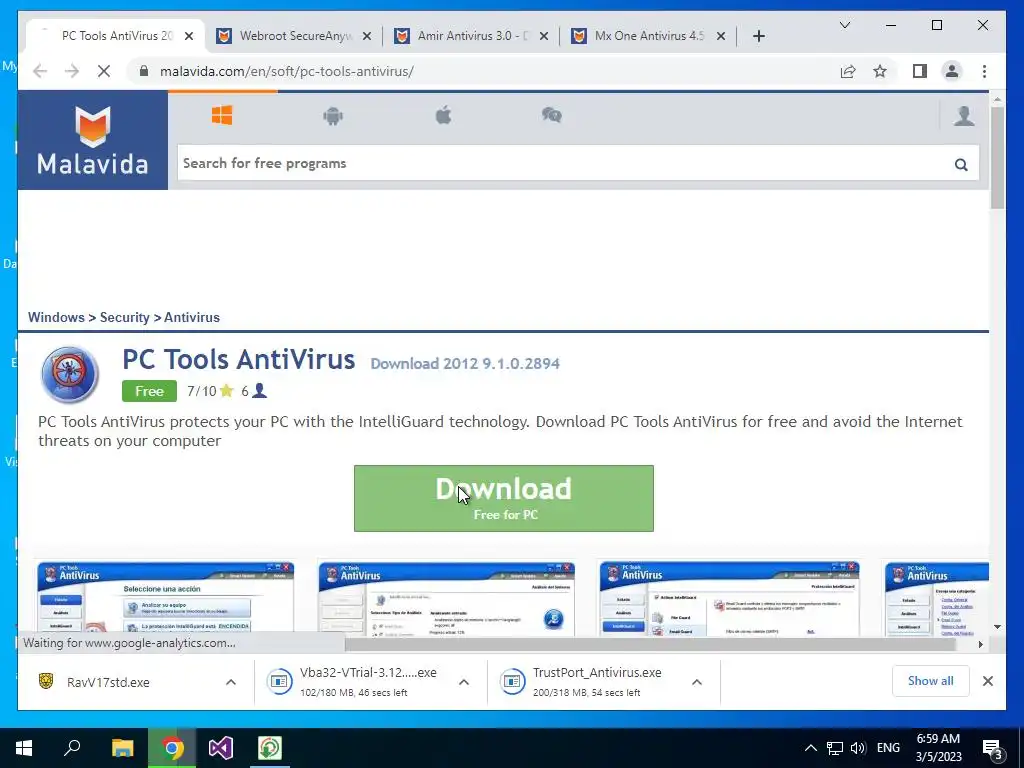
Task: Open the Chrome profile avatar
Action: 952,71
